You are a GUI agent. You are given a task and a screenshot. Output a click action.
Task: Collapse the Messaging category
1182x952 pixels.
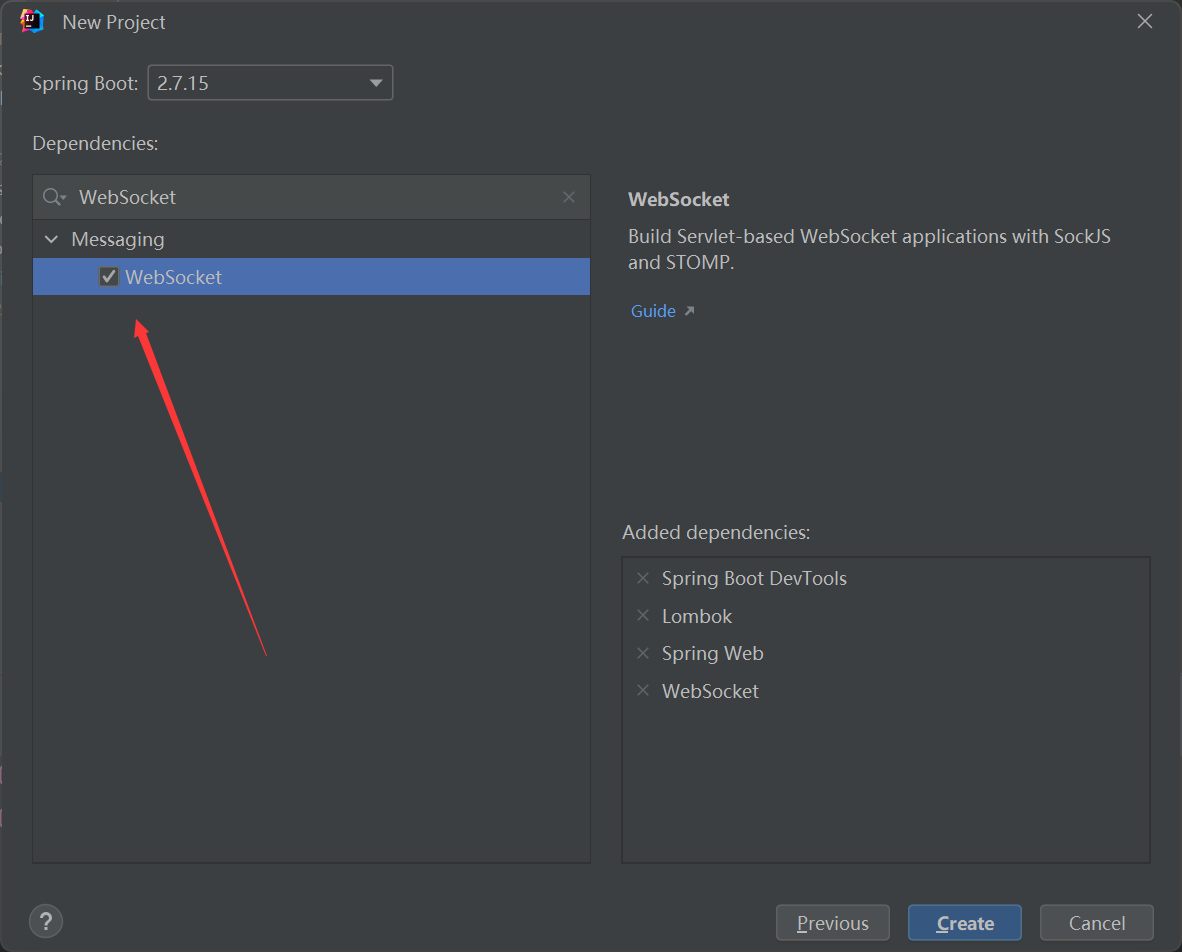(51, 239)
